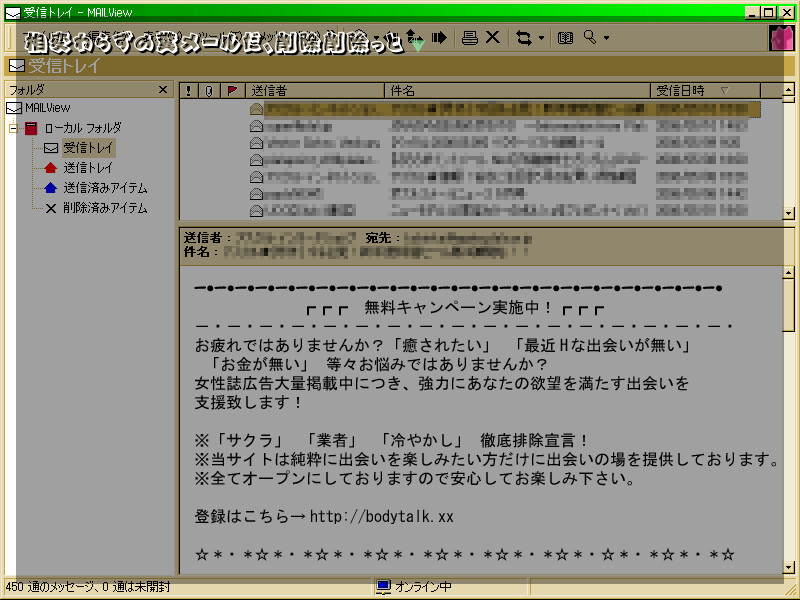Click the Print icon in the toolbar
The image size is (800, 600).
click(x=469, y=38)
